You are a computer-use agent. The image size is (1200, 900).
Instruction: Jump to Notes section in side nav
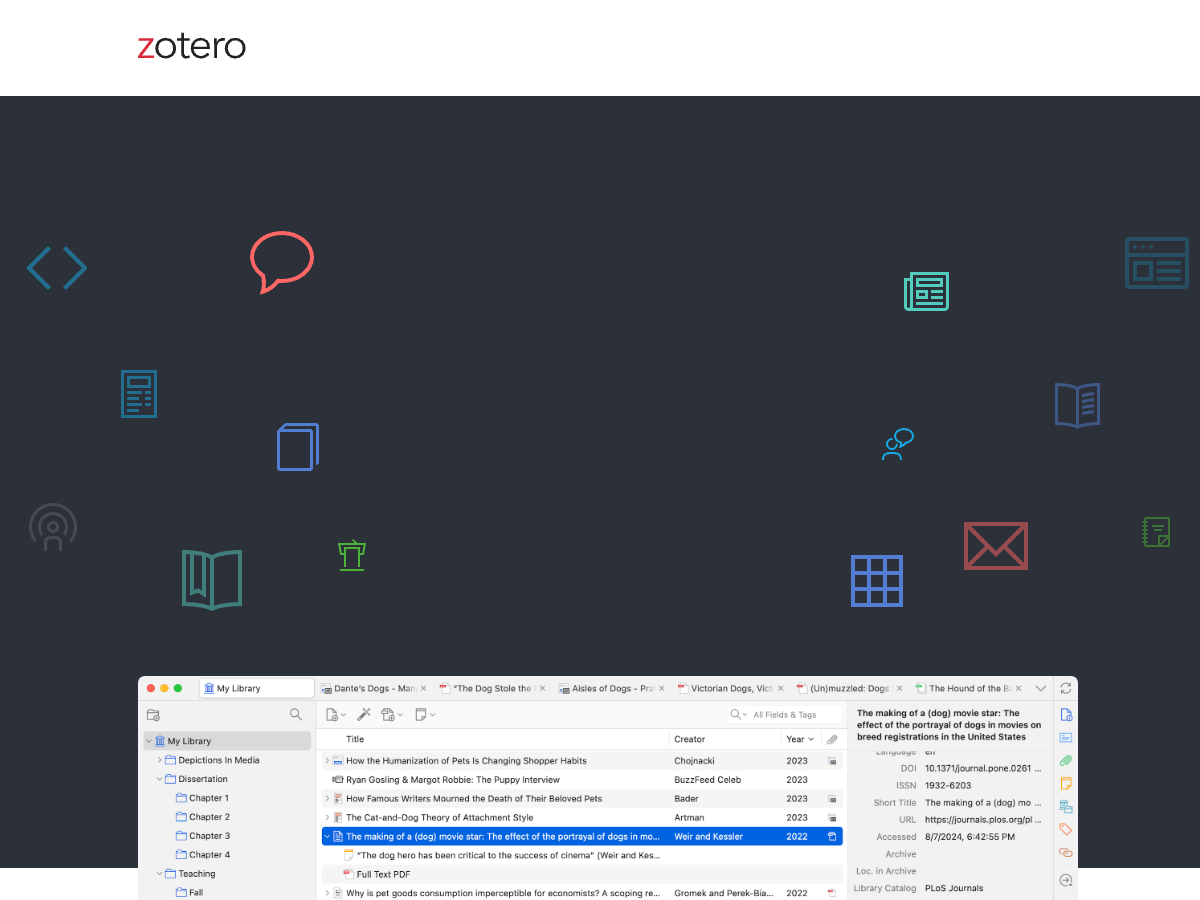(x=1066, y=784)
